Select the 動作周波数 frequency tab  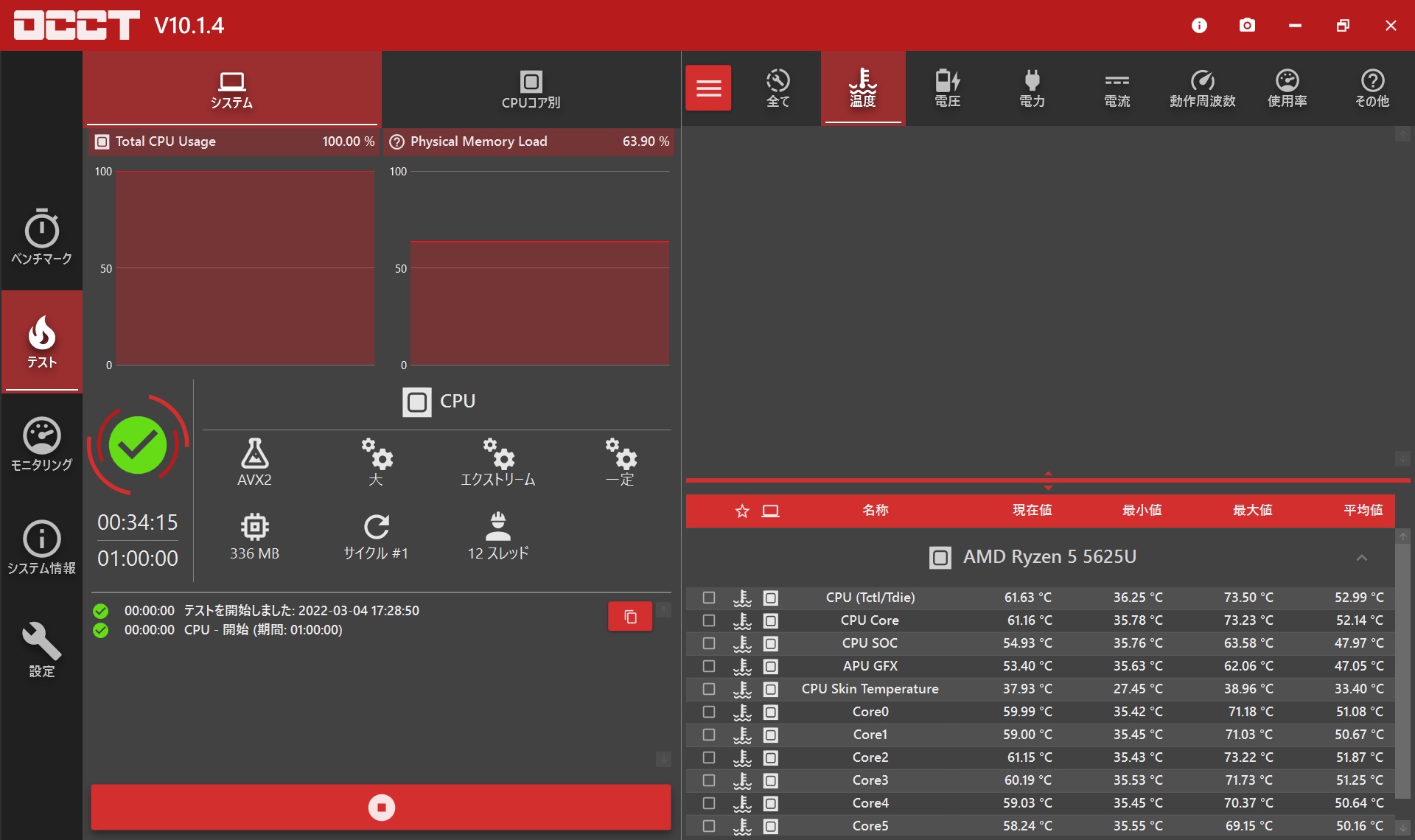[x=1203, y=88]
